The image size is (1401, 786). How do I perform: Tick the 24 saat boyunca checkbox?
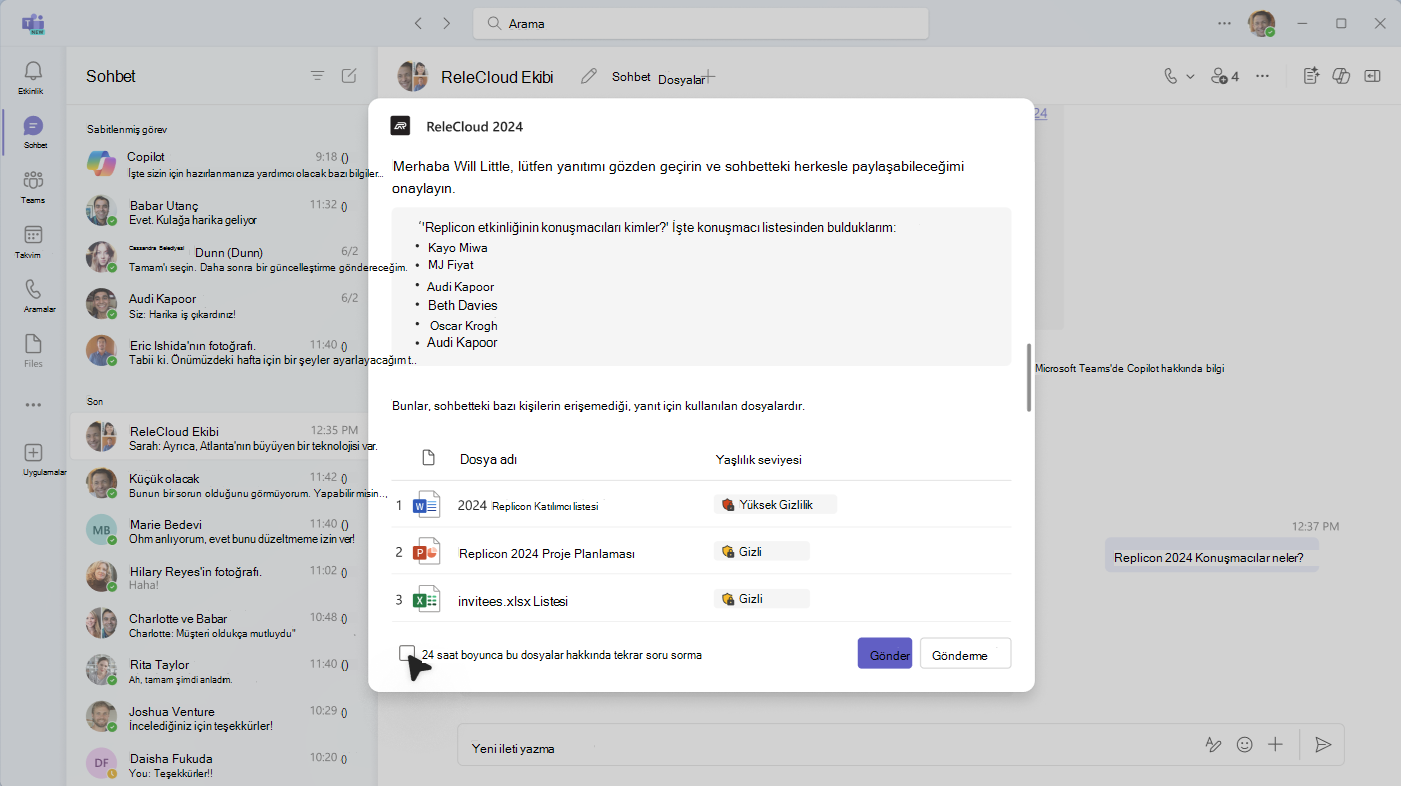[406, 653]
